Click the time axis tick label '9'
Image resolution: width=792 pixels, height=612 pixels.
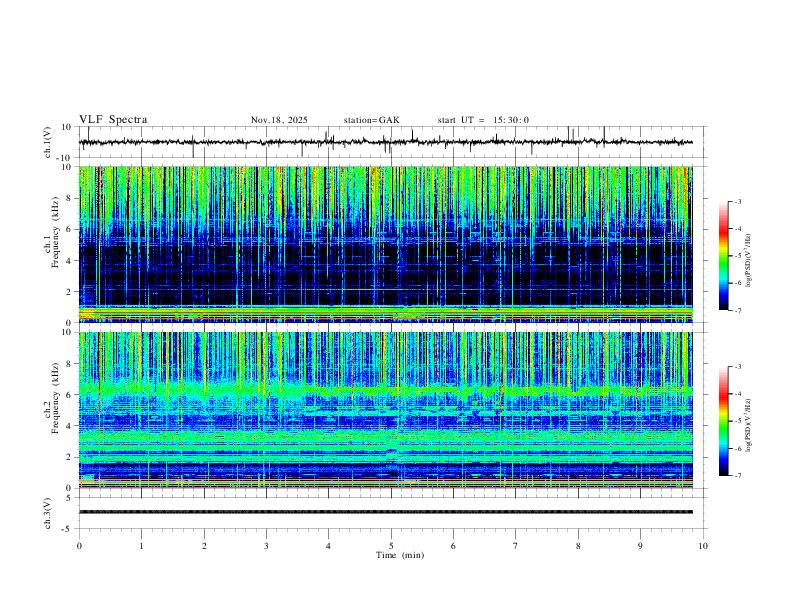pos(640,546)
